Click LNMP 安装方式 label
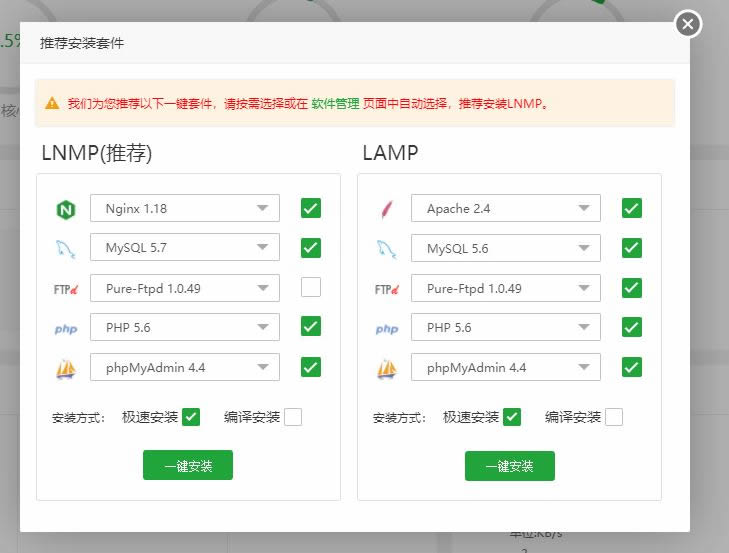The image size is (729, 553). click(x=78, y=418)
